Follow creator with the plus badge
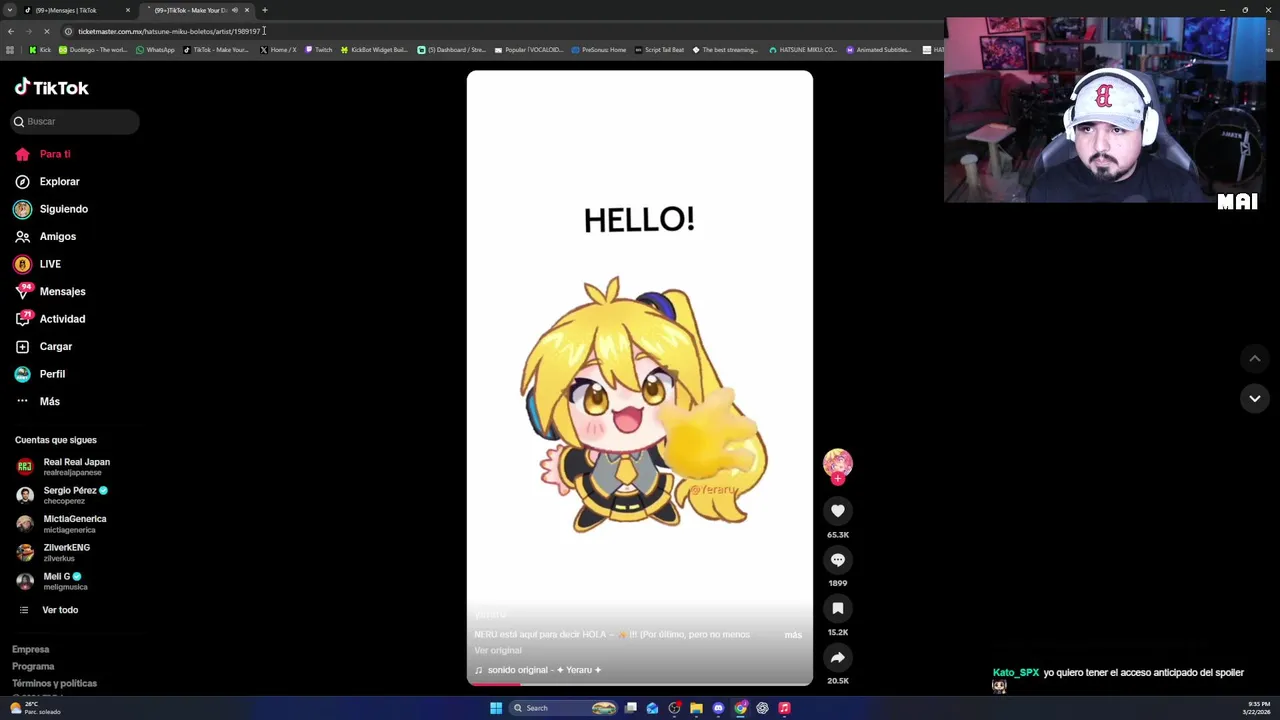This screenshot has width=1280, height=720. coord(838,479)
